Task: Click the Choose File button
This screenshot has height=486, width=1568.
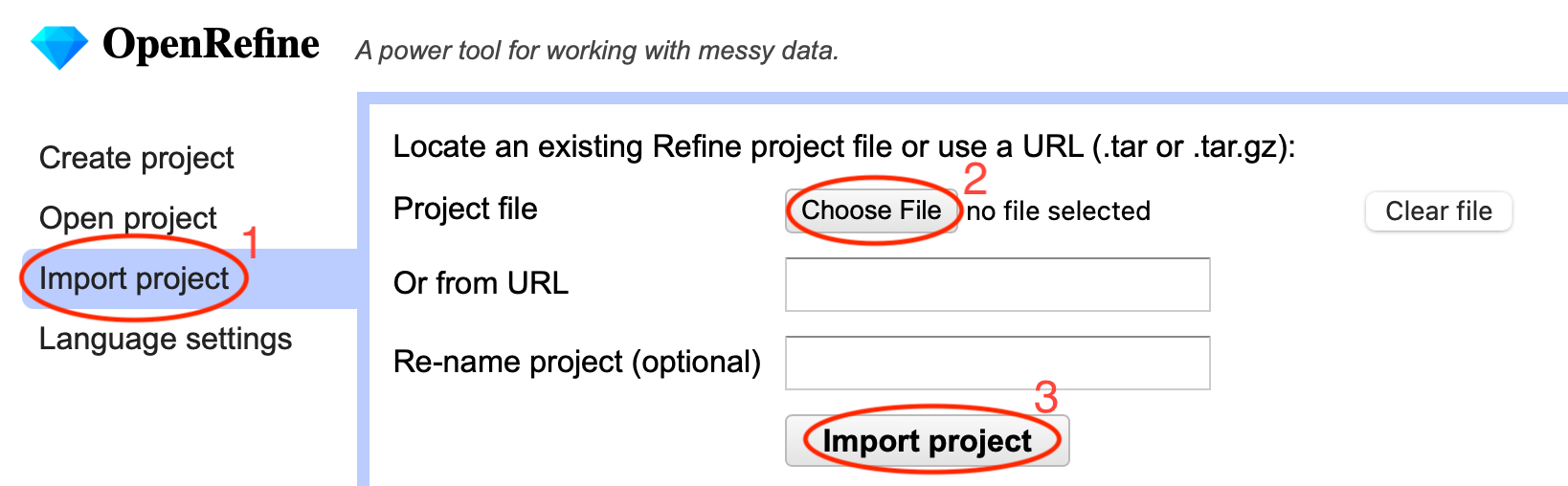Action: 872,210
